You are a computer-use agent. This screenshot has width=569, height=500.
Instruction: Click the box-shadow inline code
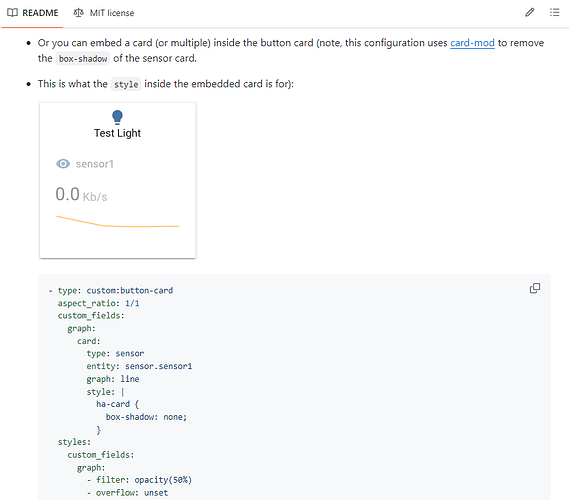tap(83, 59)
